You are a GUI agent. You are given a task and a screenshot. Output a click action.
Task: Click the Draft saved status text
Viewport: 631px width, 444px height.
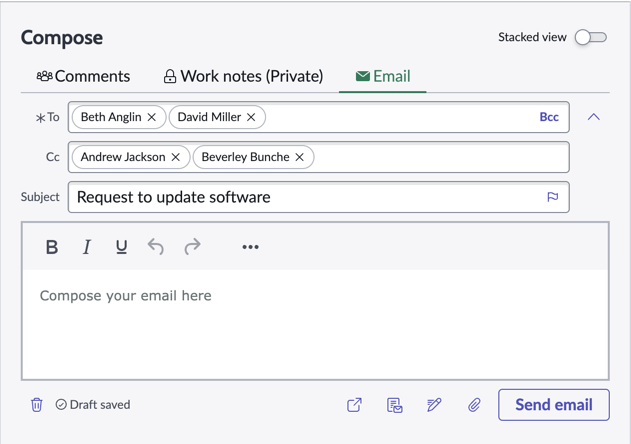[100, 405]
